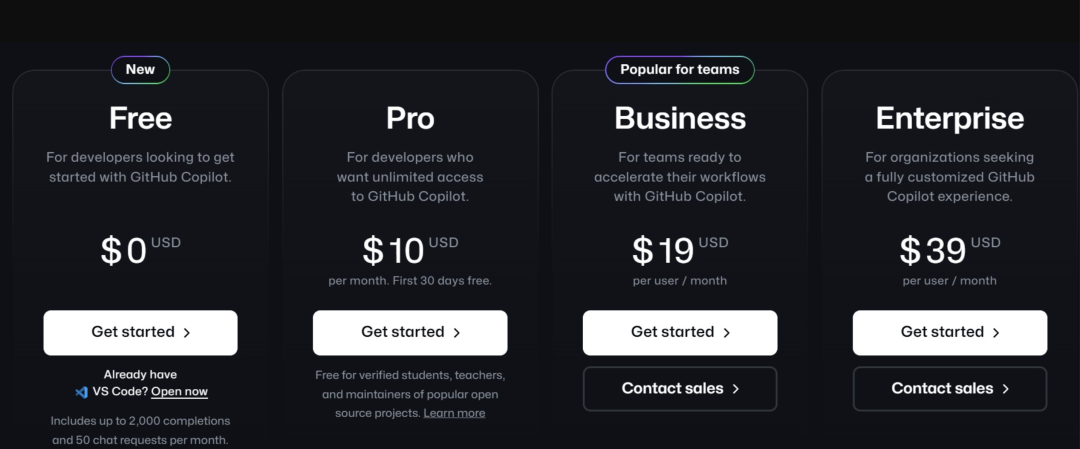Get started with the Business plan
Viewport: 1080px width, 449px height.
pyautogui.click(x=680, y=333)
